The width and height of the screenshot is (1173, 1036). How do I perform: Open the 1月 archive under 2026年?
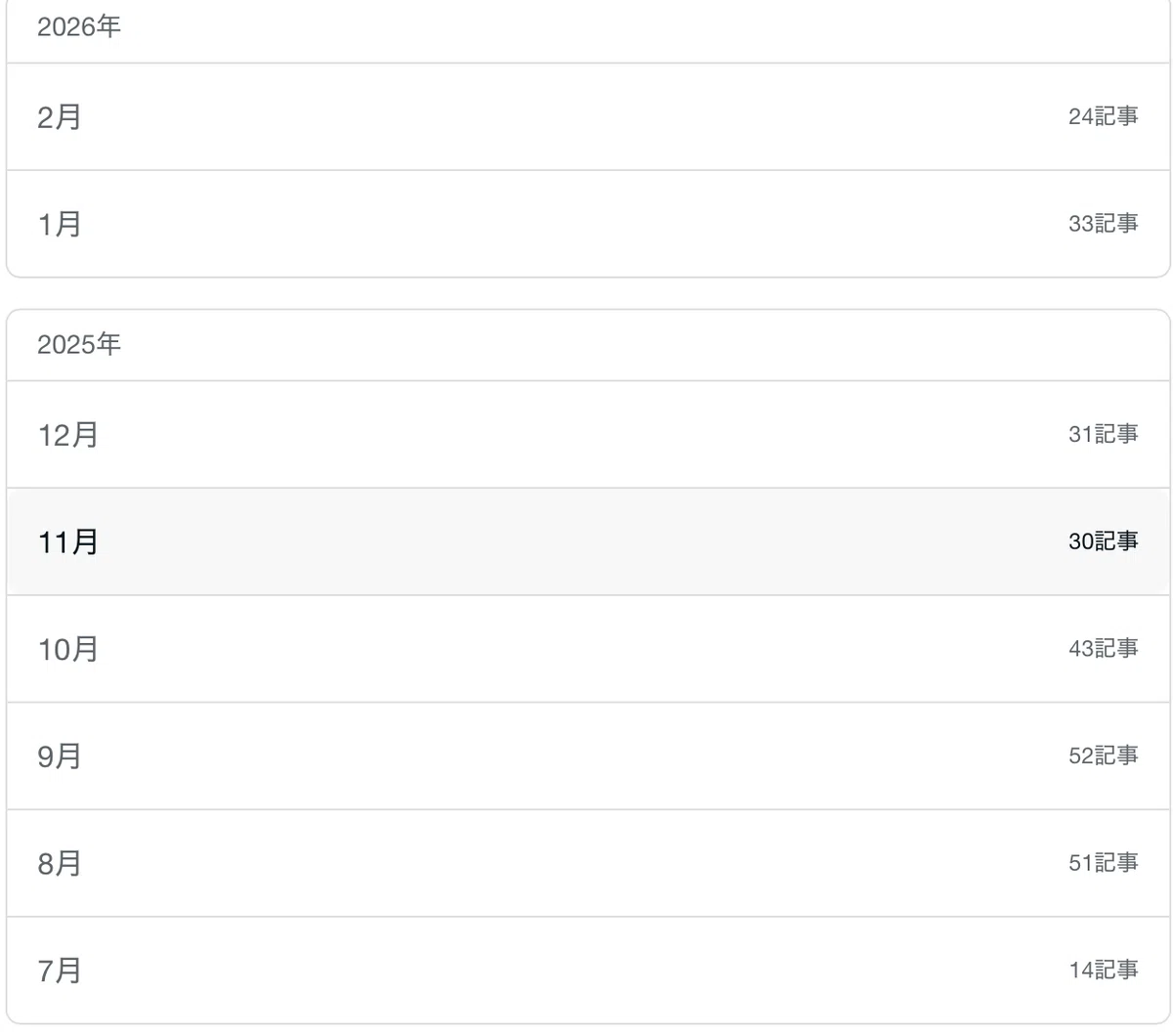pyautogui.click(x=587, y=224)
